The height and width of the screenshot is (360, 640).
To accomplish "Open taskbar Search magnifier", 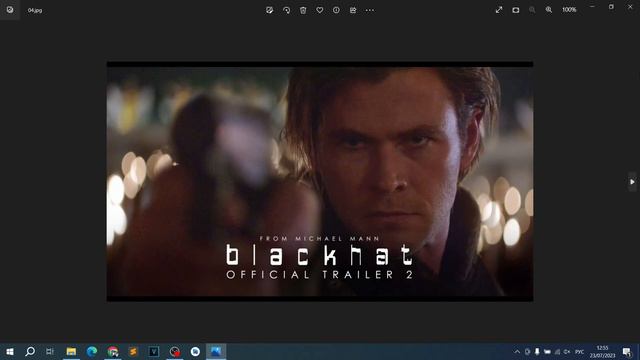I will click(30, 351).
